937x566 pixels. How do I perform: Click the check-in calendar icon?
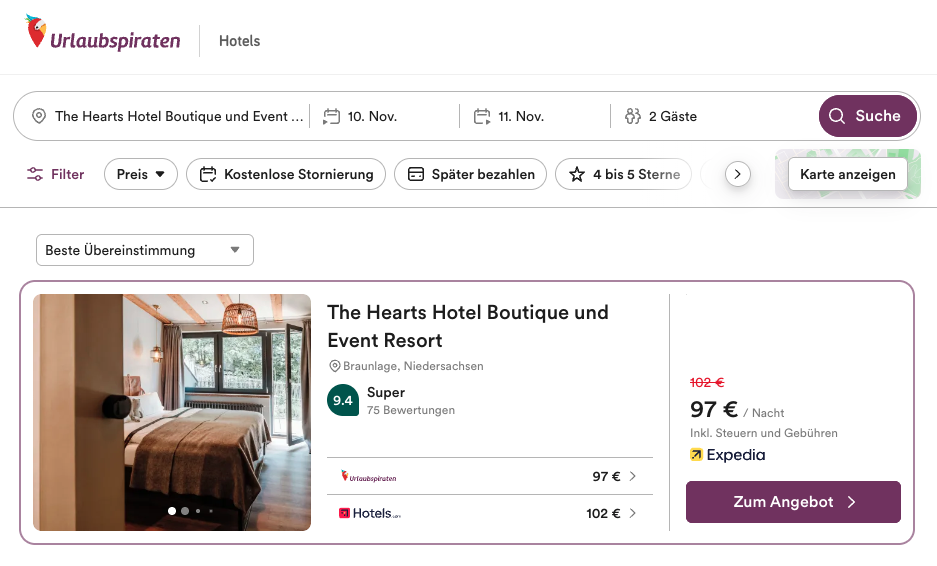(x=332, y=116)
